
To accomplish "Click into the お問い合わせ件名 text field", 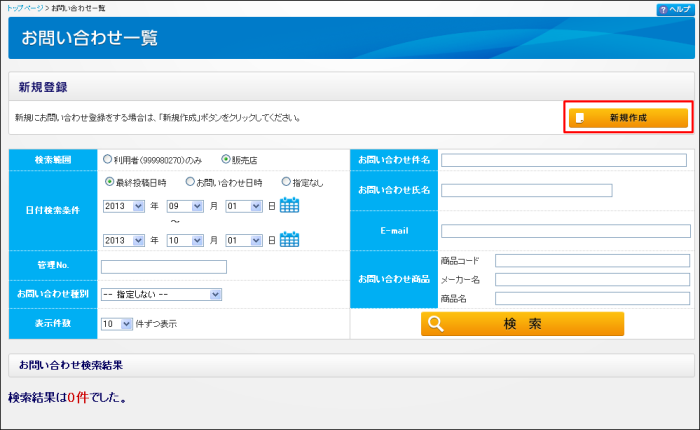I will [x=564, y=160].
